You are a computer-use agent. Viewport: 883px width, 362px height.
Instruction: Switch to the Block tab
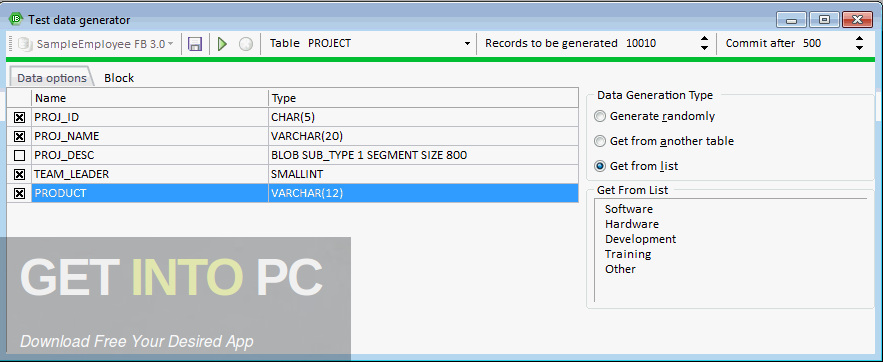[119, 78]
